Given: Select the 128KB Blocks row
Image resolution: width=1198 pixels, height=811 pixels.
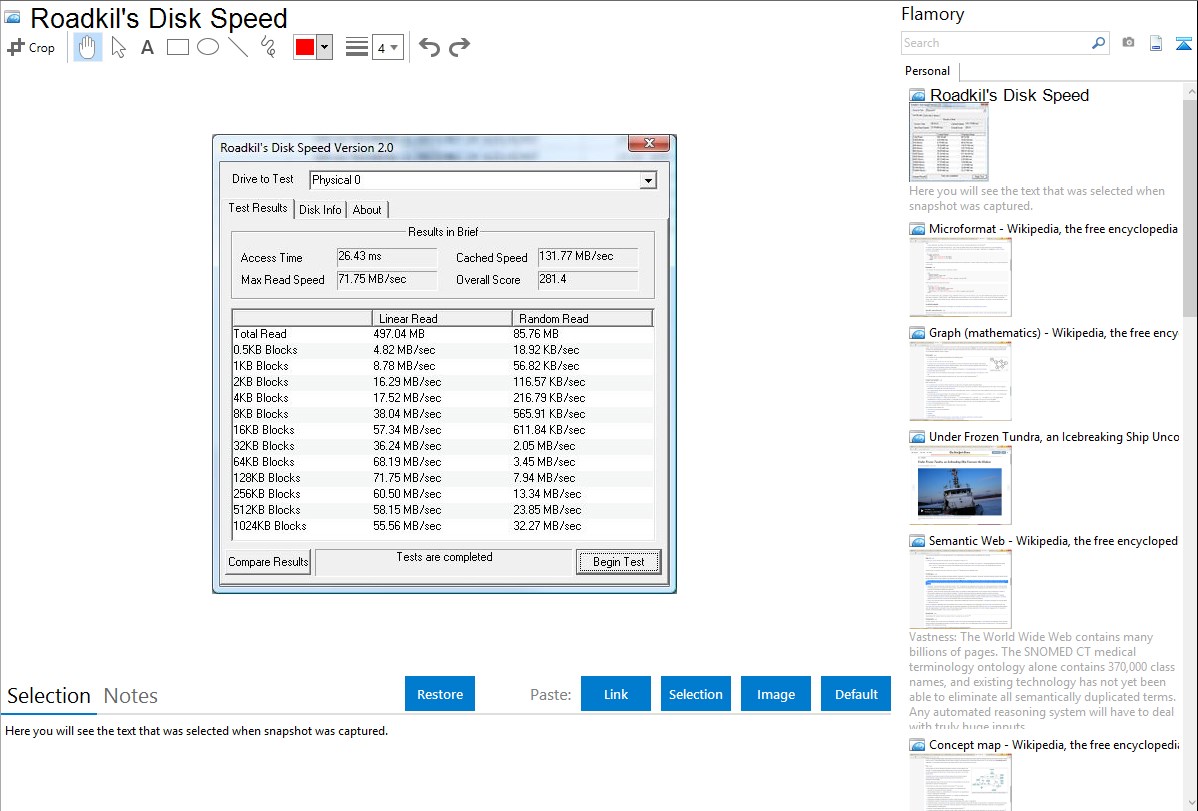Looking at the screenshot, I should 442,478.
